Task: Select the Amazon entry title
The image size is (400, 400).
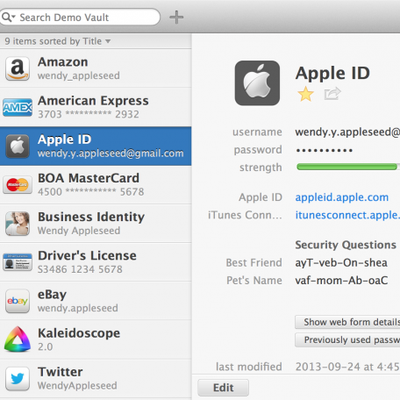Action: point(63,62)
